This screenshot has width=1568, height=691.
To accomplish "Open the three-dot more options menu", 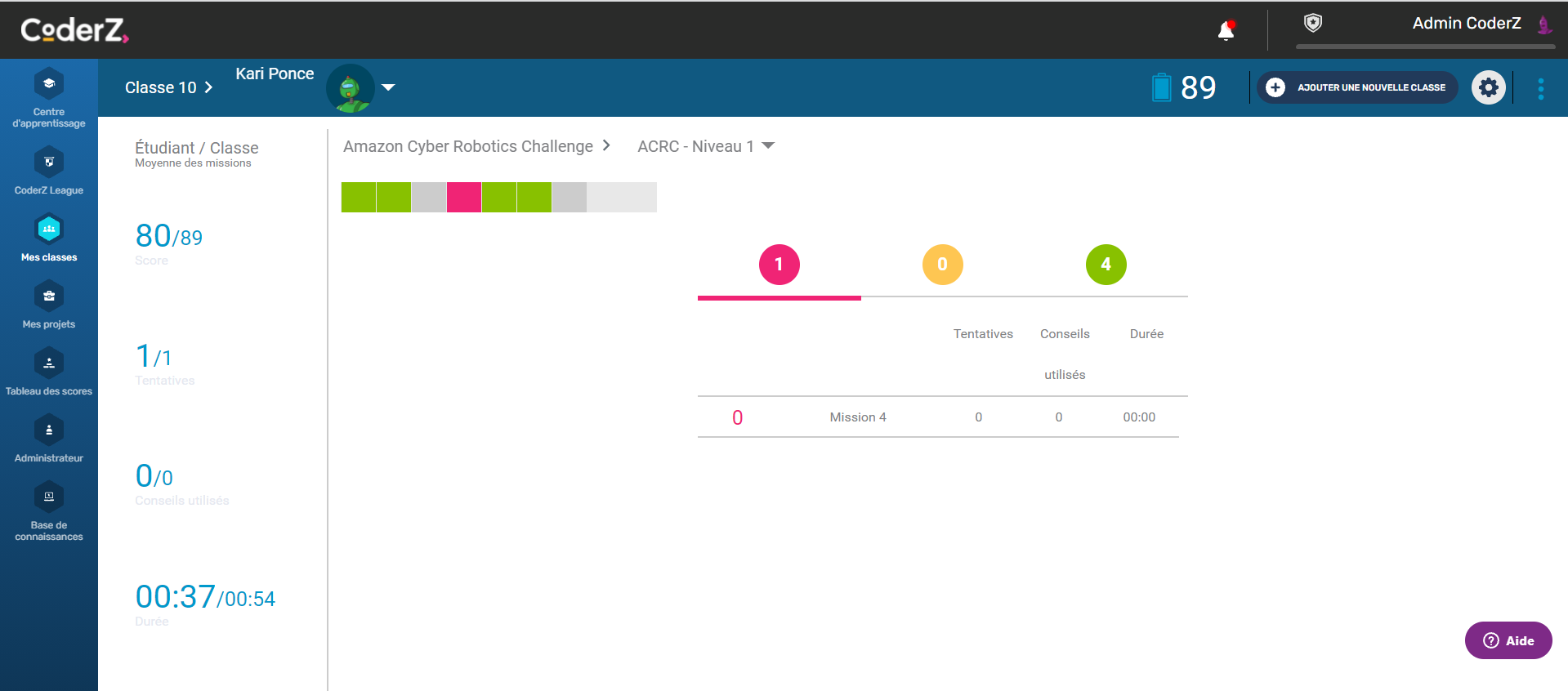I will click(1540, 88).
